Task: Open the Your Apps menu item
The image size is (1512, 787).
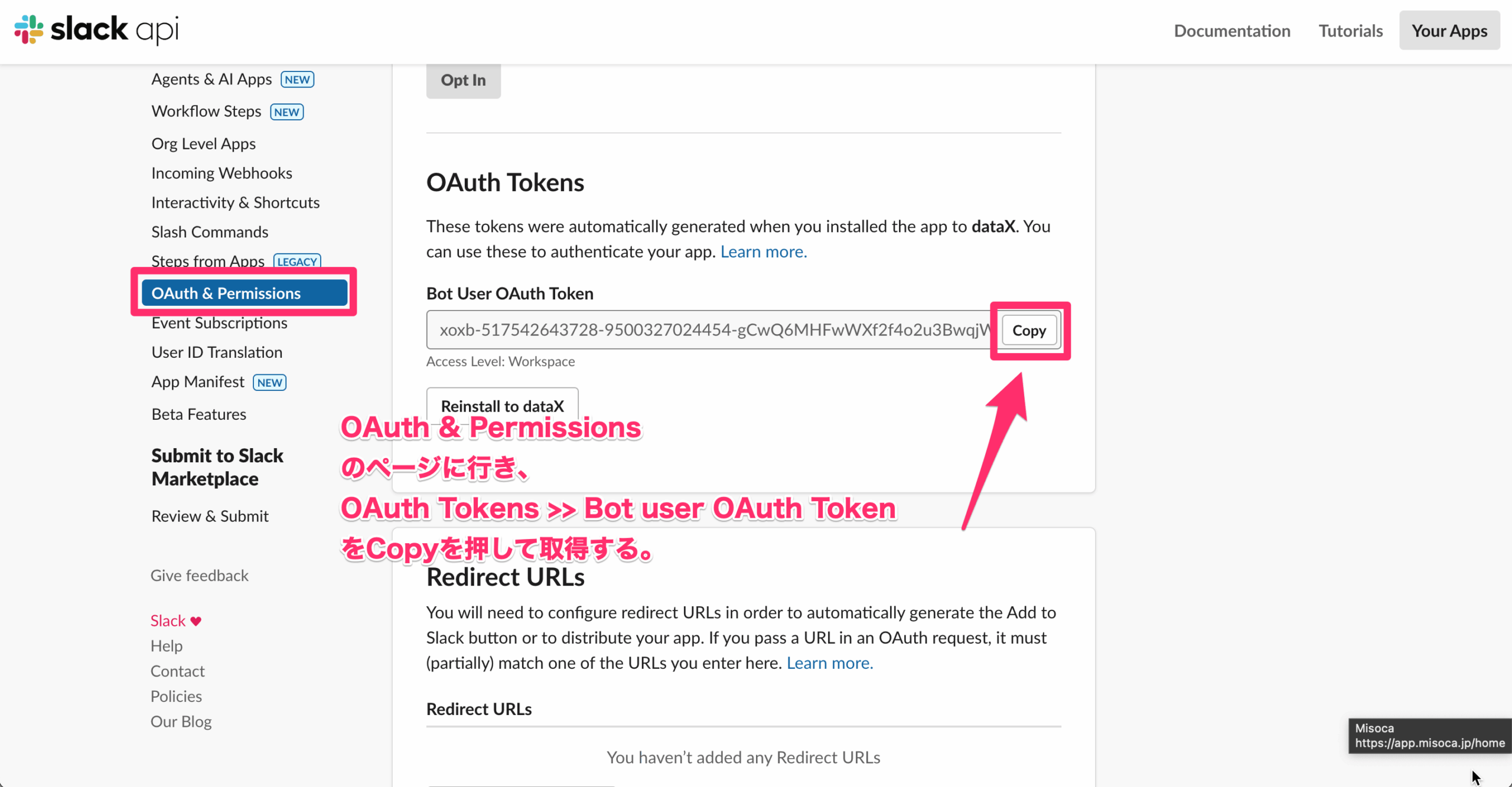Action: point(1449,31)
